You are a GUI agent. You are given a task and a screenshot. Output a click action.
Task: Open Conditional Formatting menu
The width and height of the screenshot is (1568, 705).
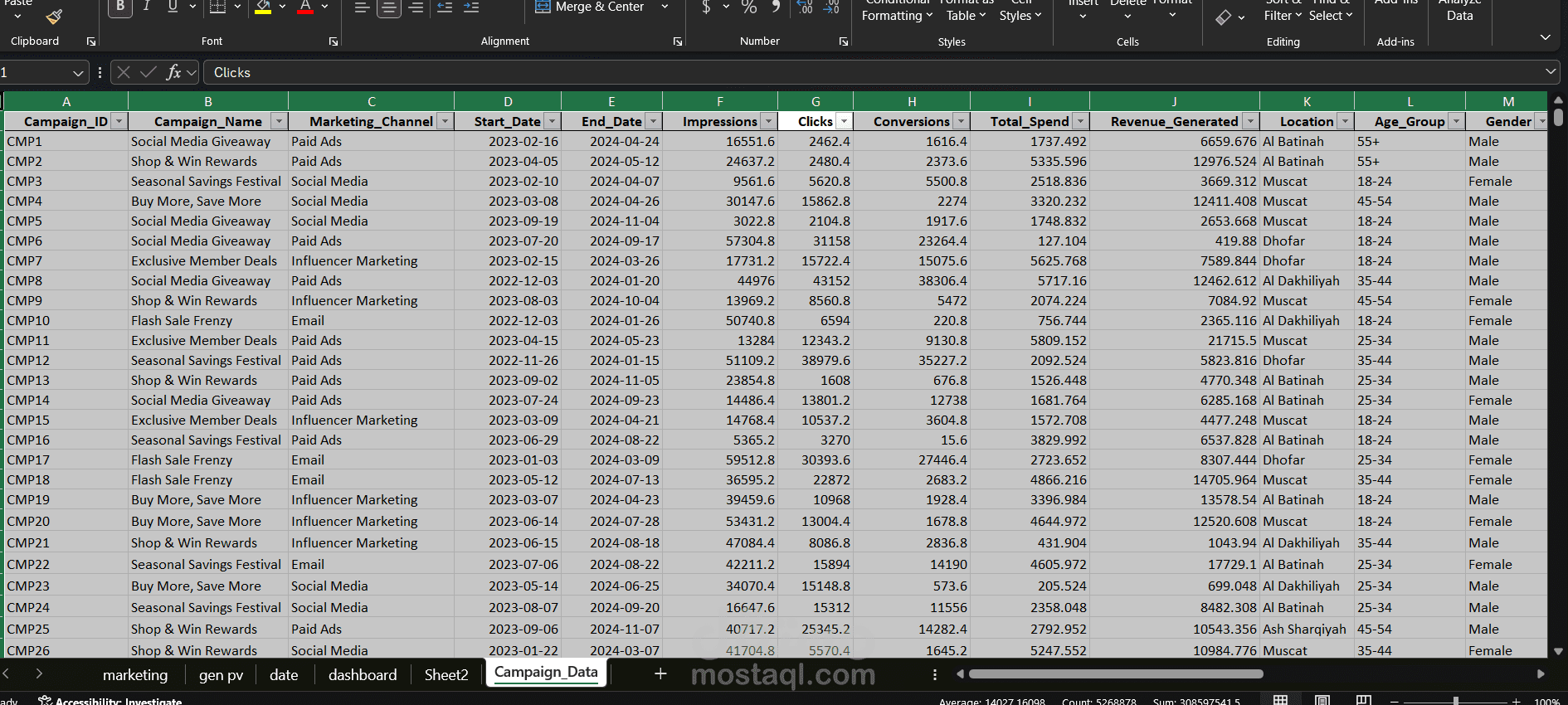pos(897,10)
